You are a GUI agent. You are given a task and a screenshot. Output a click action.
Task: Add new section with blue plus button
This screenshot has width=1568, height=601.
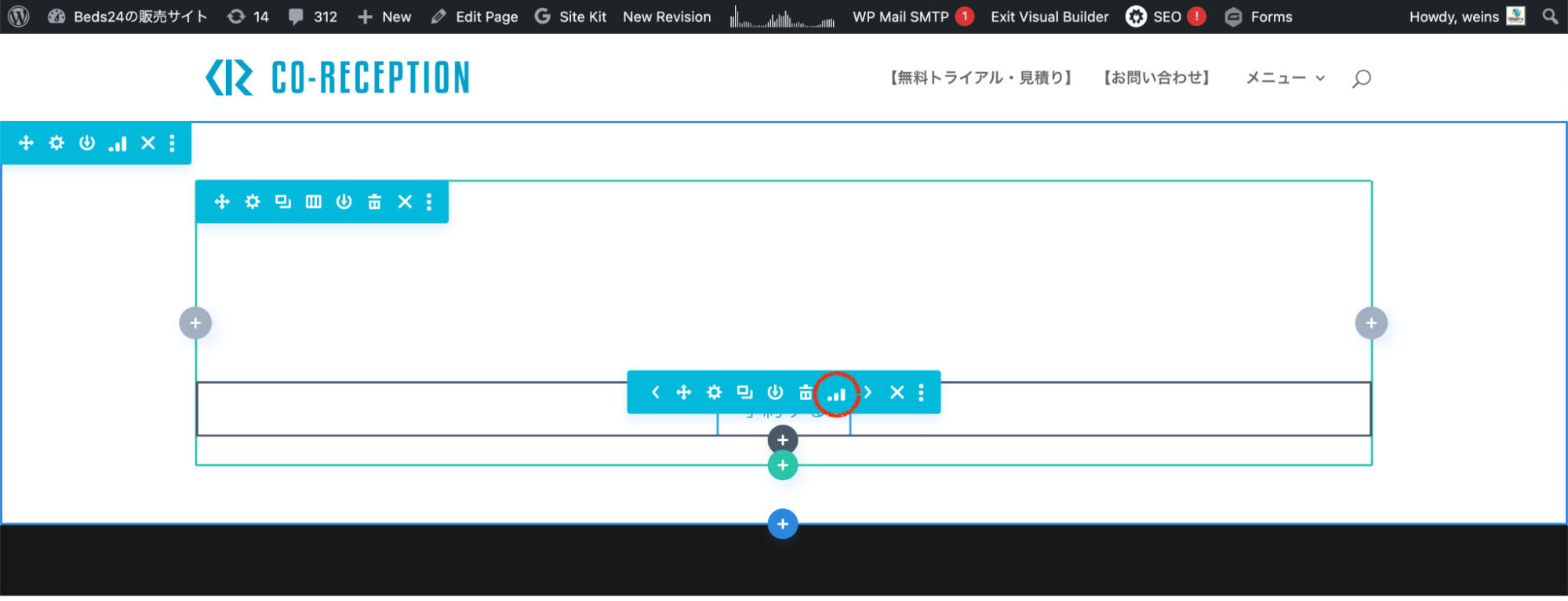(x=782, y=524)
